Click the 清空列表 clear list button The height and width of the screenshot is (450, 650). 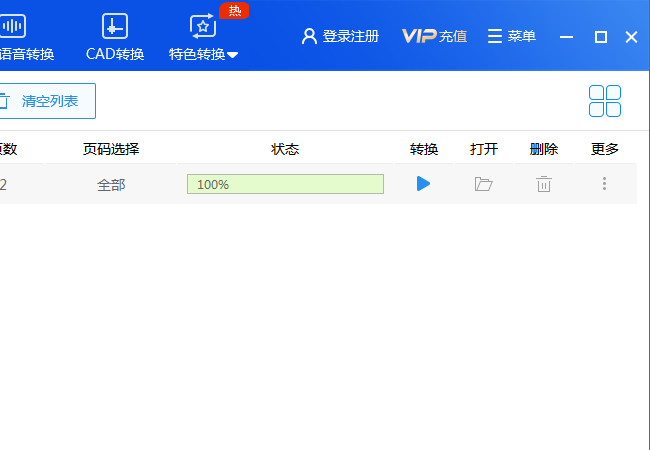(x=46, y=101)
